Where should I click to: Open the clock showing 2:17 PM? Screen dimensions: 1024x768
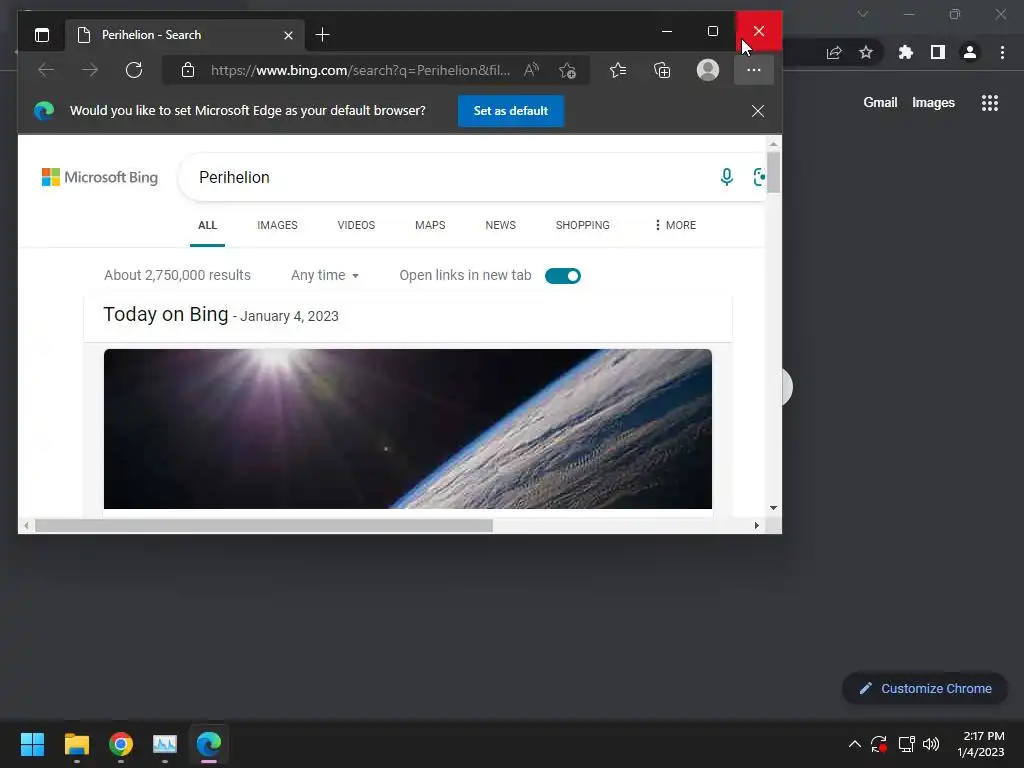click(x=980, y=744)
